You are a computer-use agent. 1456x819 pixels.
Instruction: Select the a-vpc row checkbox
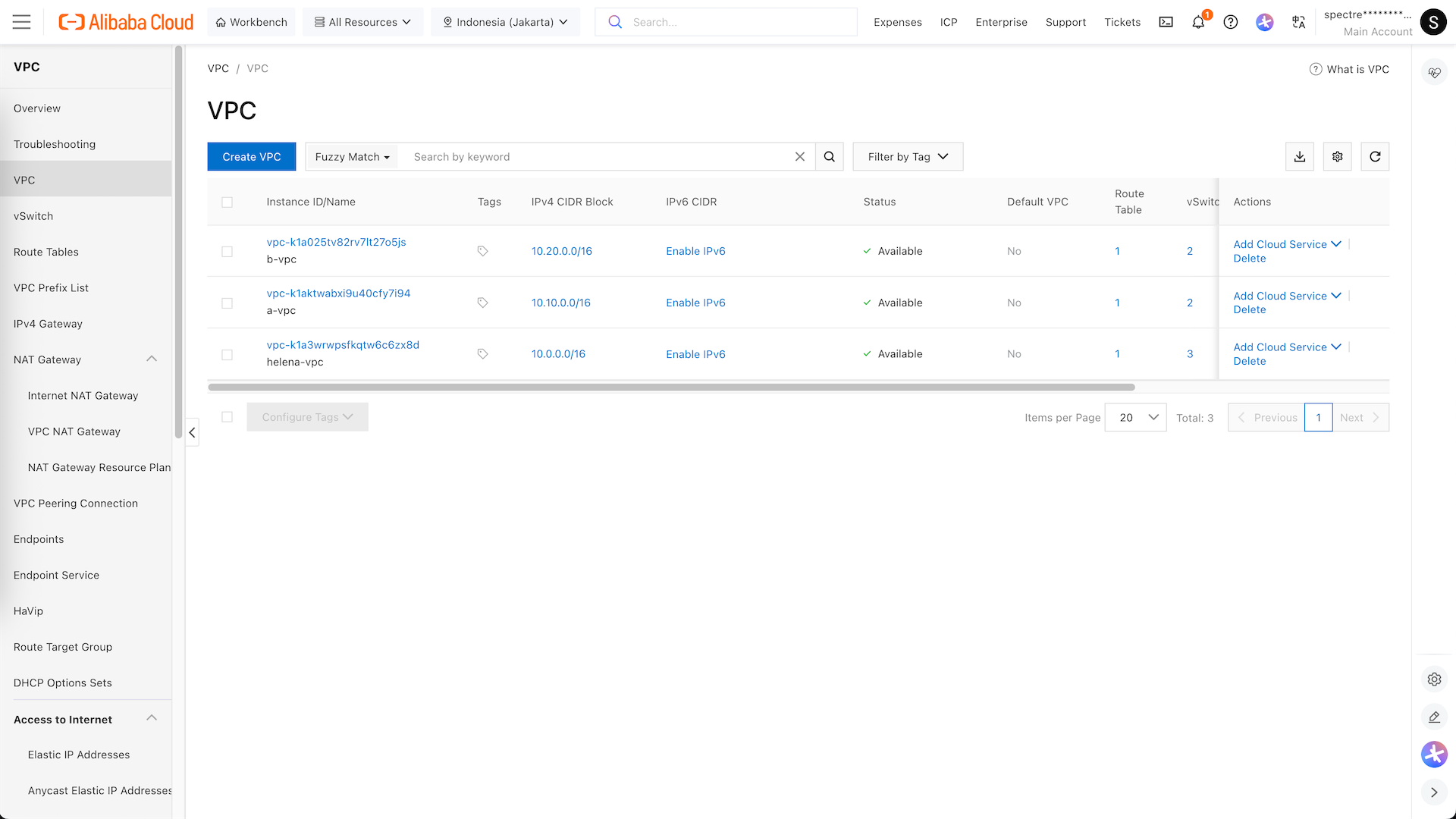click(227, 303)
